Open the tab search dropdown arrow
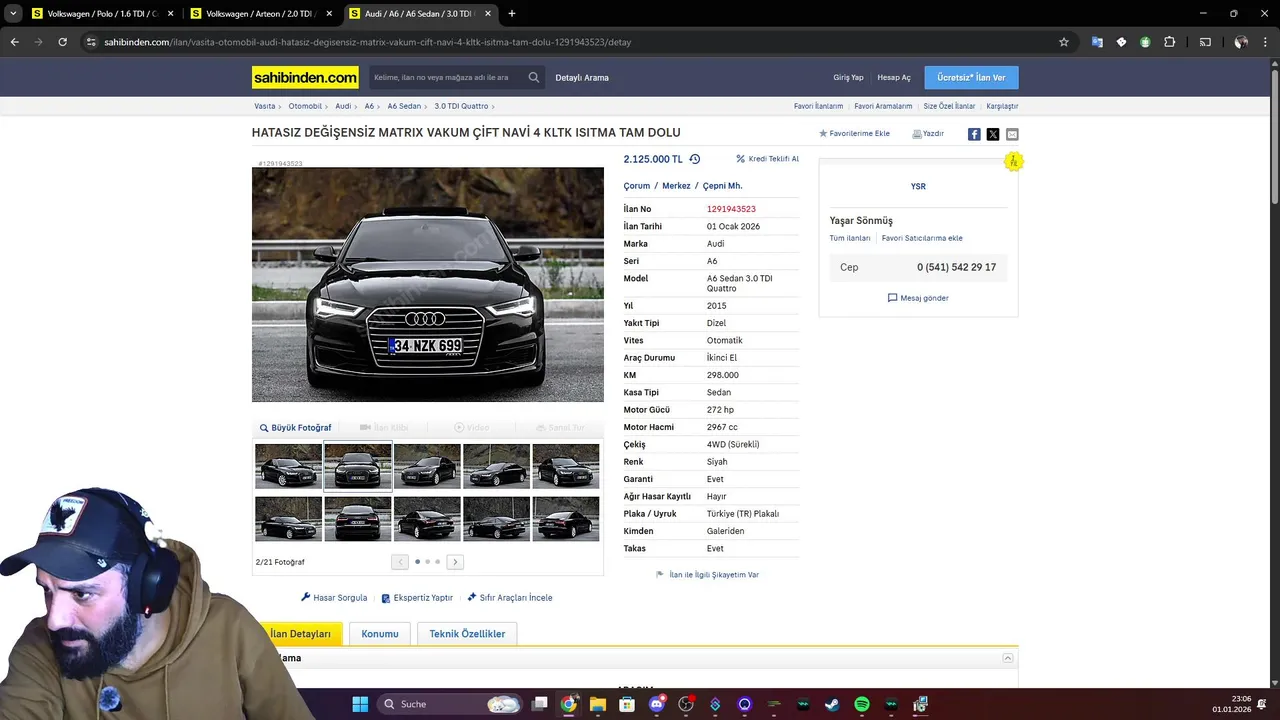 [x=13, y=14]
